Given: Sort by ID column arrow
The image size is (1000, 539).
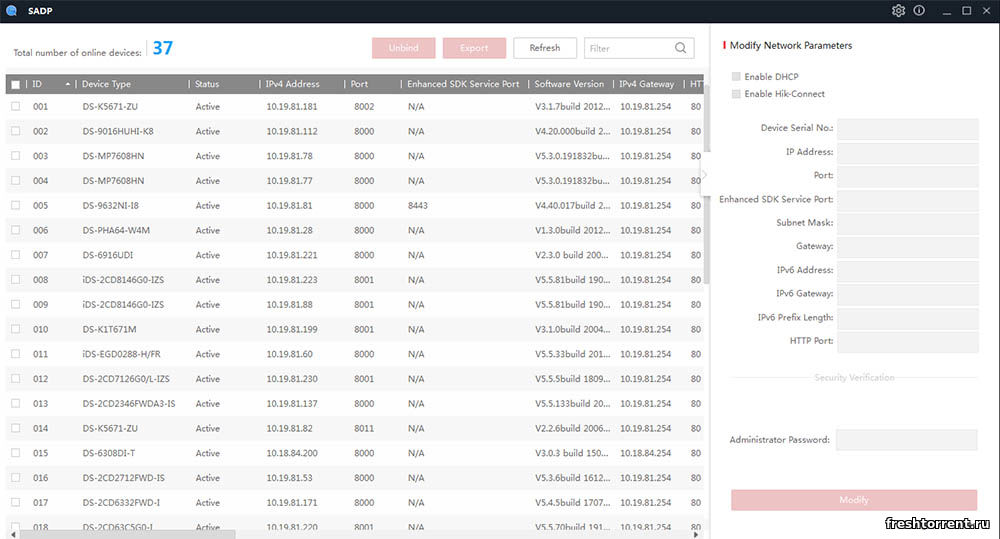Looking at the screenshot, I should 68,84.
